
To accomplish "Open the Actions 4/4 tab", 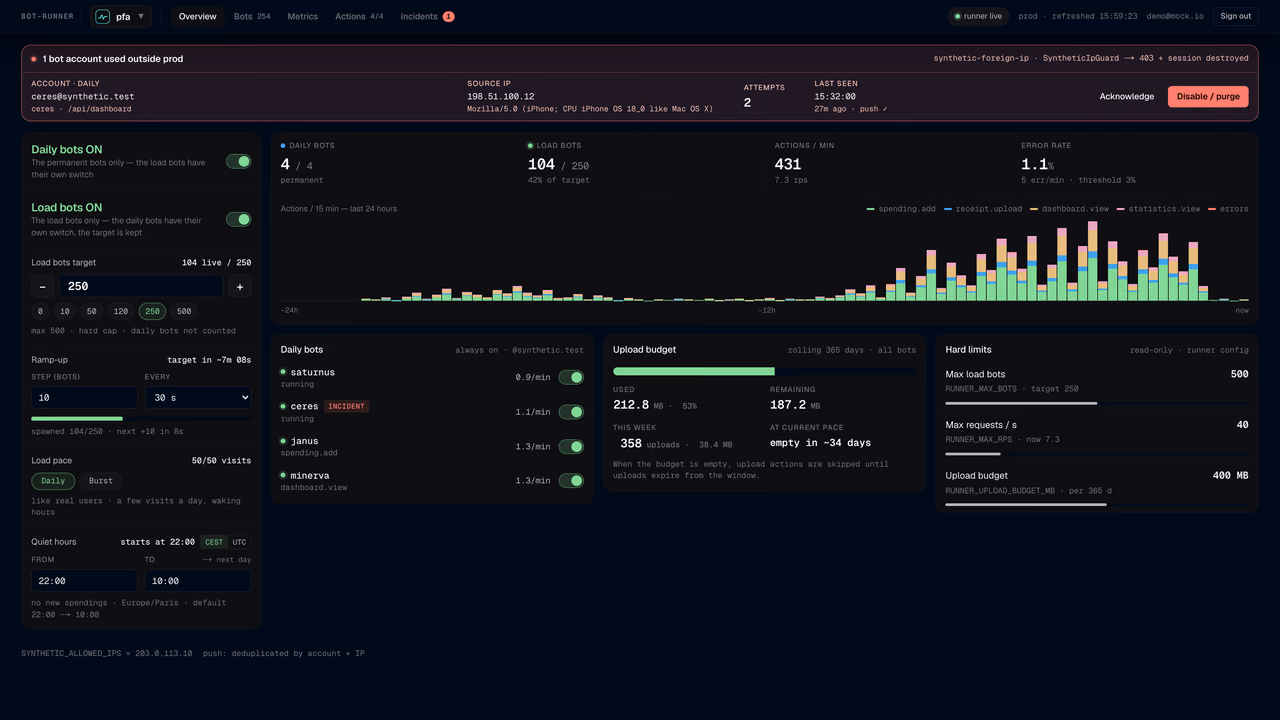I will click(x=359, y=16).
